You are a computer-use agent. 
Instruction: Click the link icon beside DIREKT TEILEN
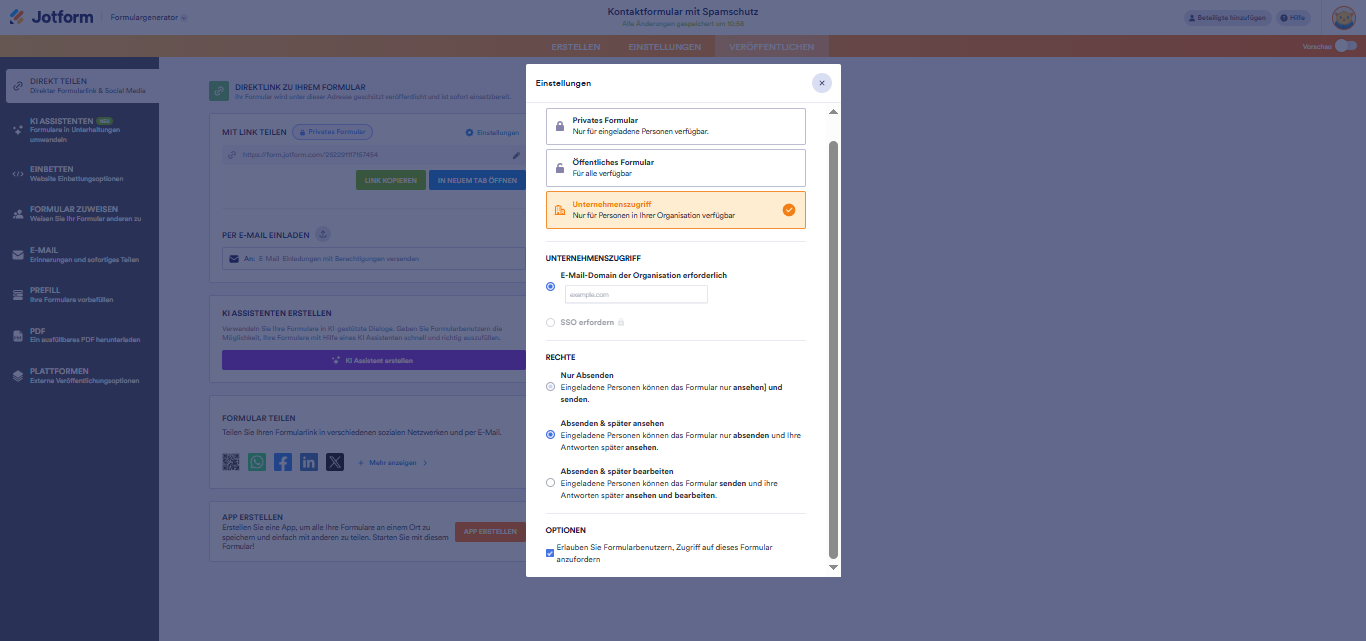(x=18, y=86)
